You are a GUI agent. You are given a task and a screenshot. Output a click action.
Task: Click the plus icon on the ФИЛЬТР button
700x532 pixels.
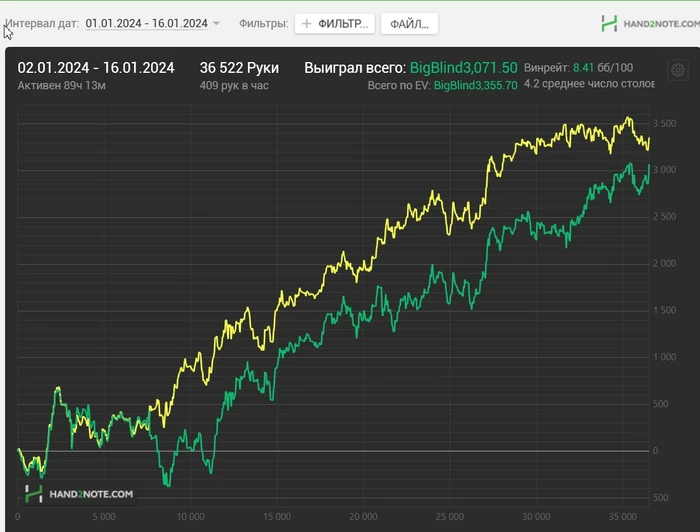pyautogui.click(x=307, y=24)
